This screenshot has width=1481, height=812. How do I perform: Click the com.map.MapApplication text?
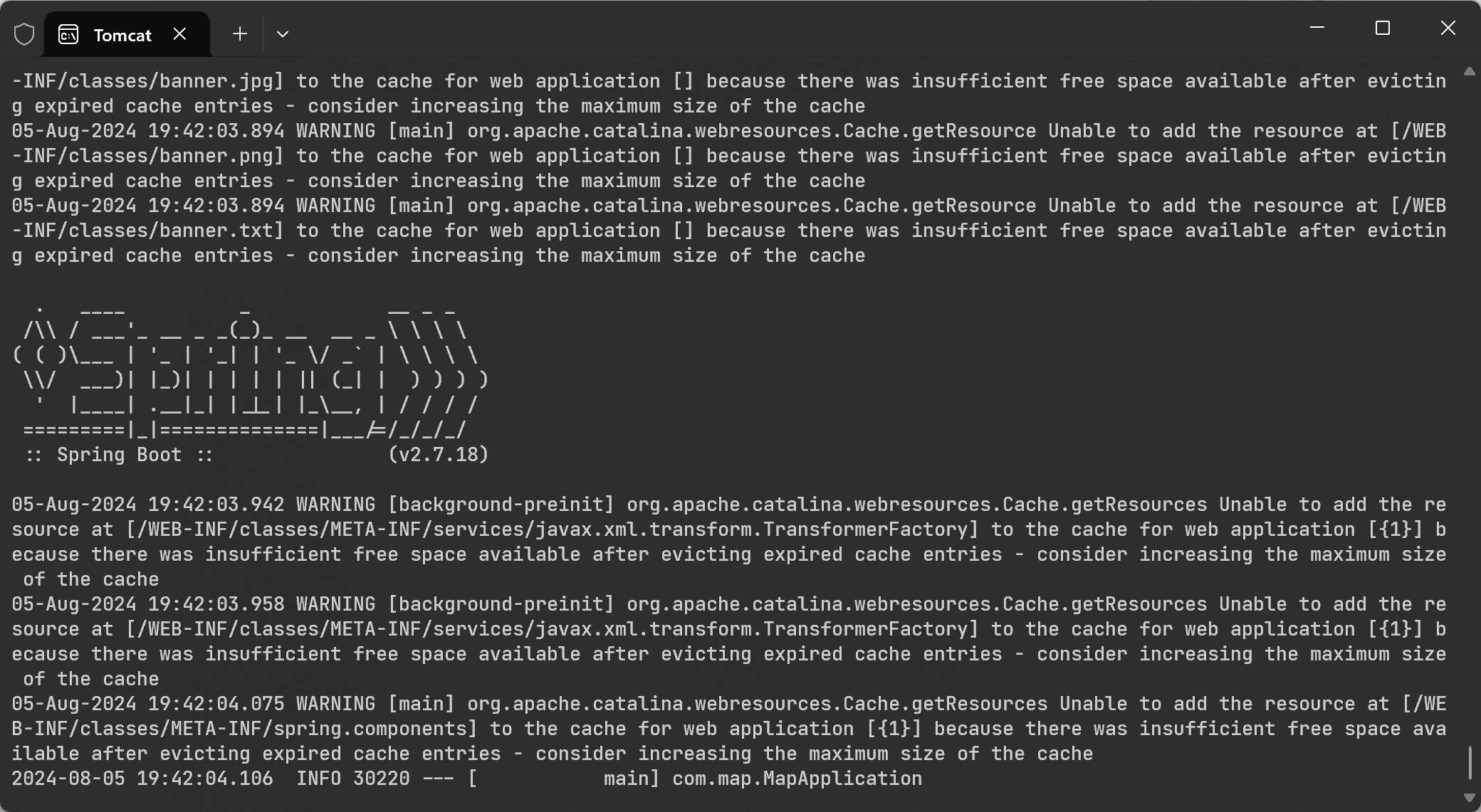click(x=797, y=779)
